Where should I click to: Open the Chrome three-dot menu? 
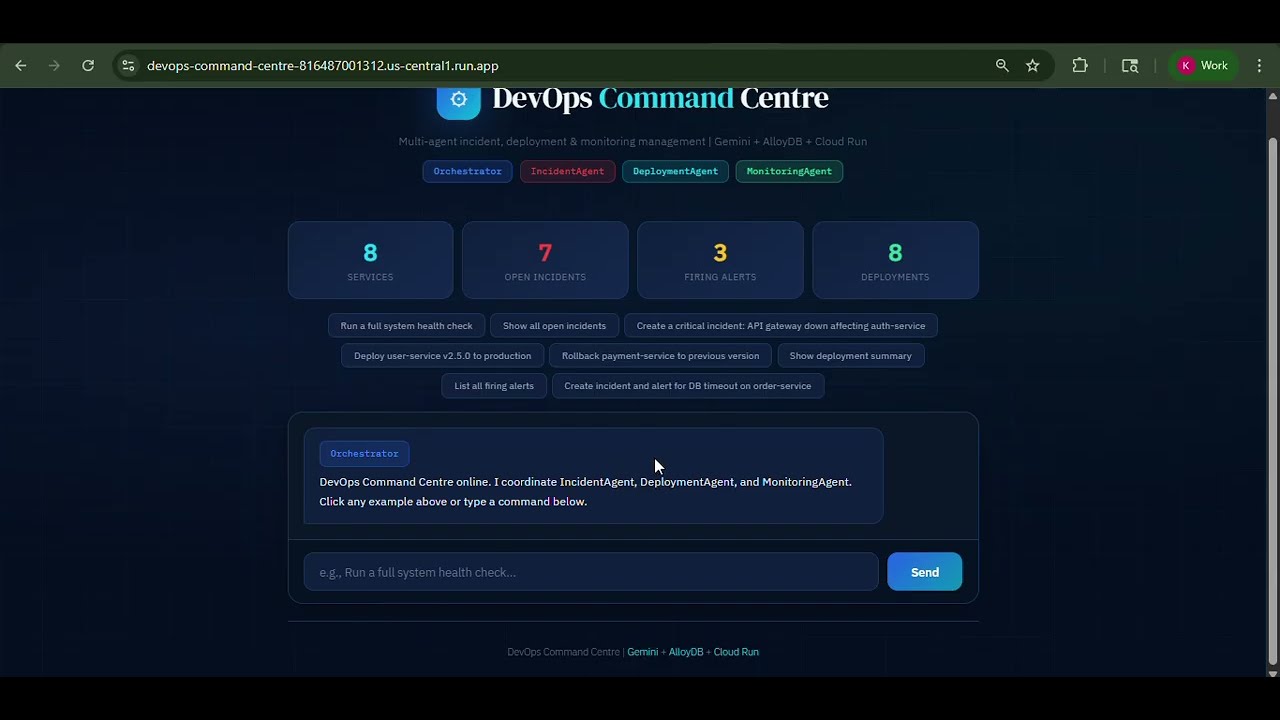pyautogui.click(x=1259, y=66)
